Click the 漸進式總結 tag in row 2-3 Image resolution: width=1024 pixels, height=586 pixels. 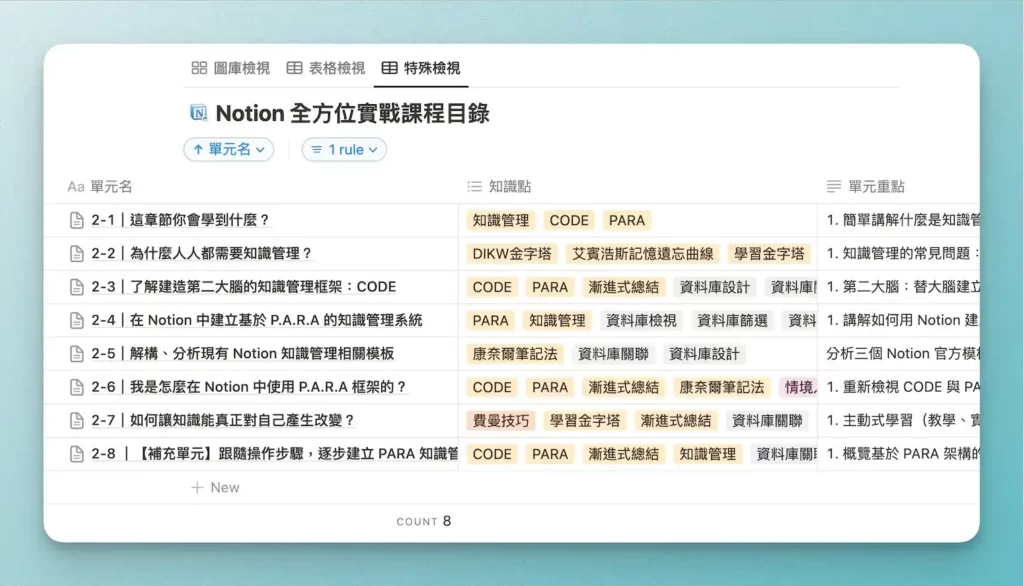pyautogui.click(x=624, y=287)
